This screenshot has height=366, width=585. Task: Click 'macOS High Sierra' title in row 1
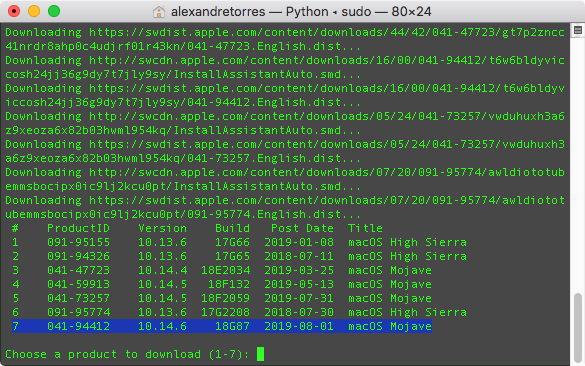(407, 243)
